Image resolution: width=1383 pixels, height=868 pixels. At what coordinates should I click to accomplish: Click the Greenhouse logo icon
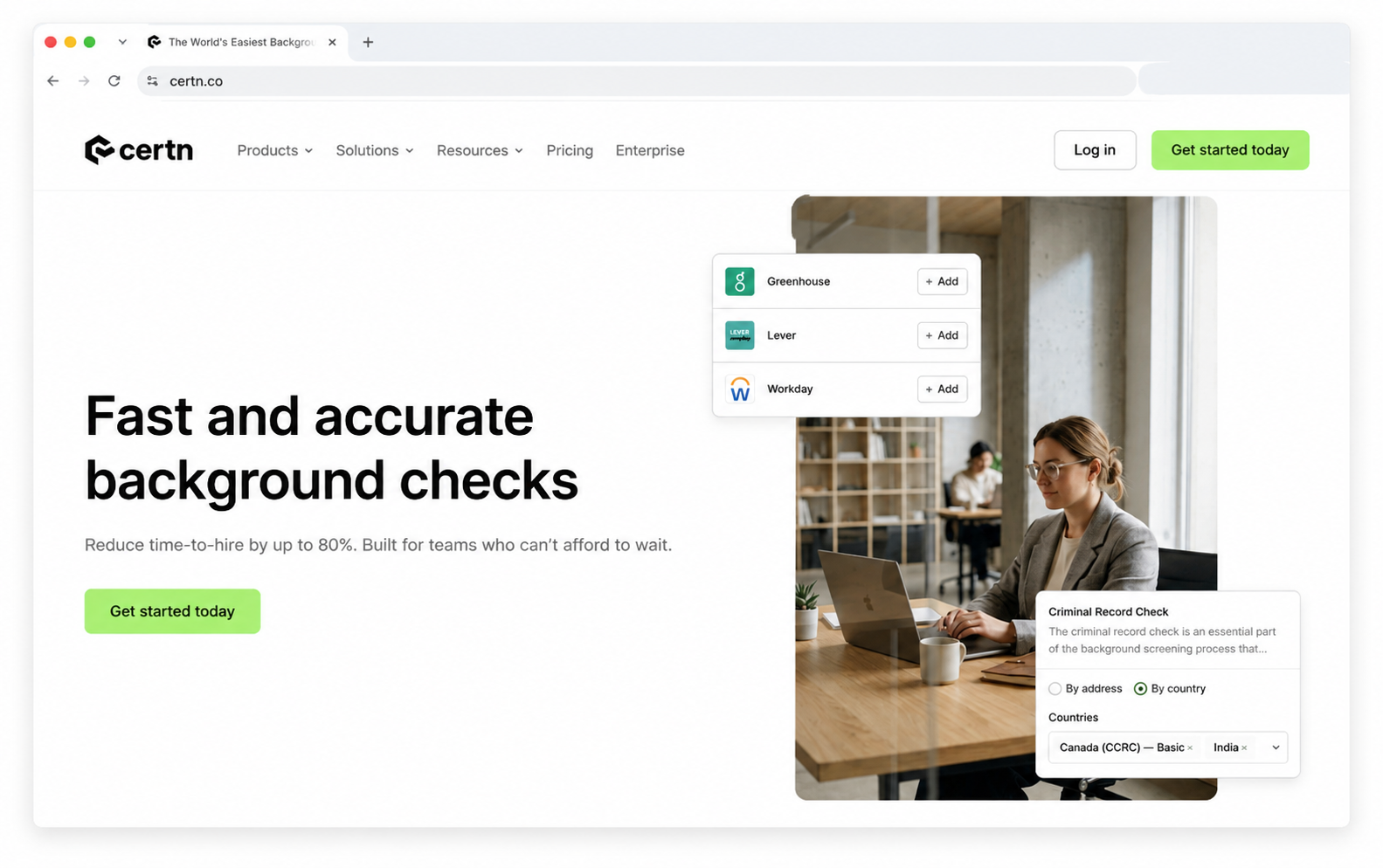point(740,281)
